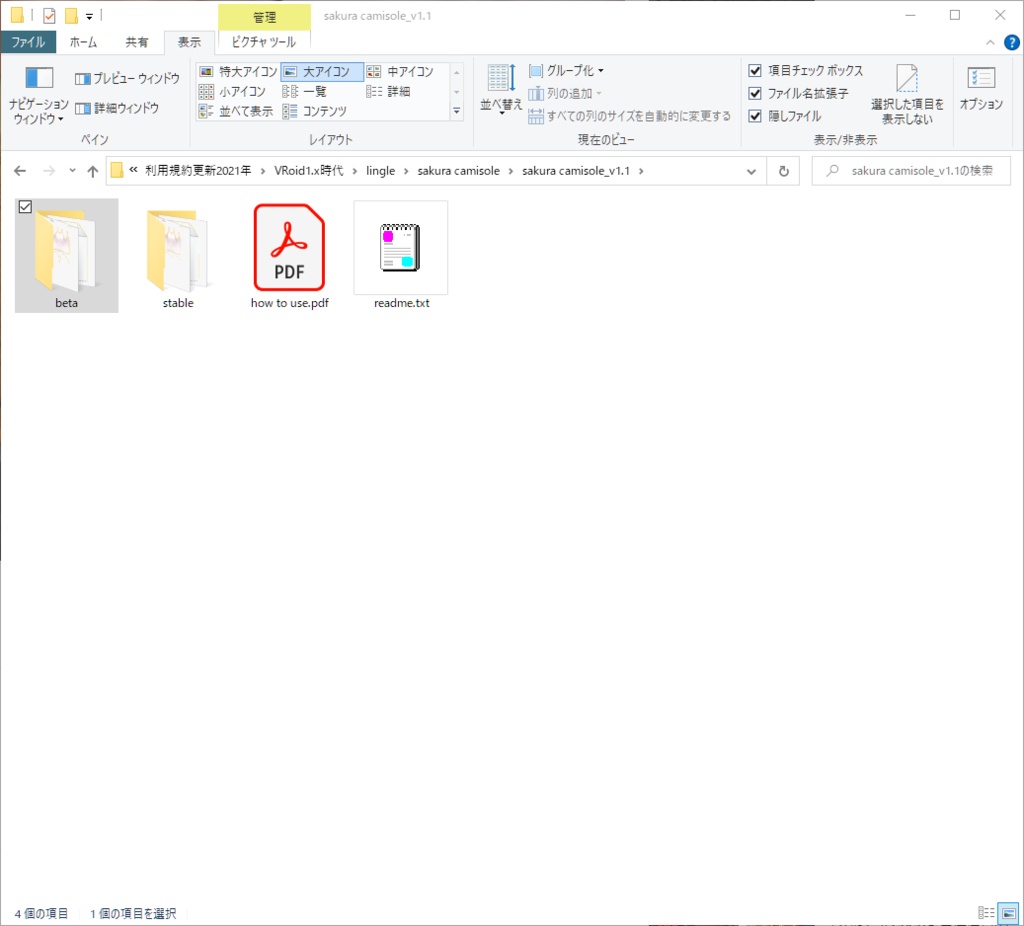Toggle Item check boxes (項目チェックボックス)
The height and width of the screenshot is (926, 1024).
pyautogui.click(x=806, y=71)
